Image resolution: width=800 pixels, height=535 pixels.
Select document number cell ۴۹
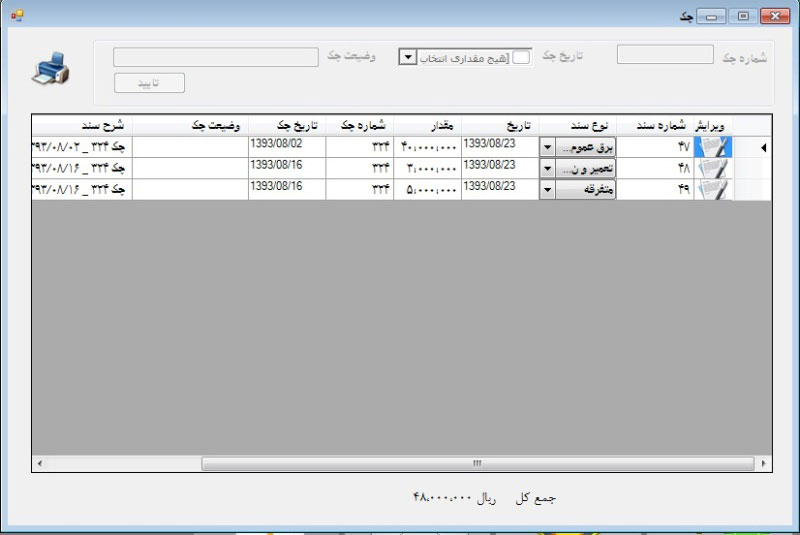[655, 190]
